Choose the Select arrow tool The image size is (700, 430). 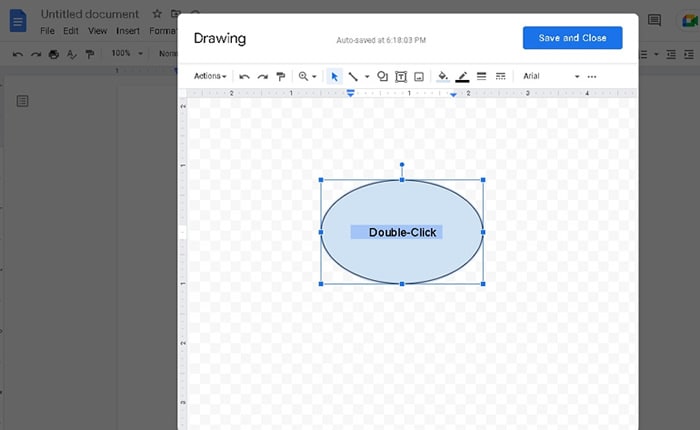pyautogui.click(x=334, y=77)
